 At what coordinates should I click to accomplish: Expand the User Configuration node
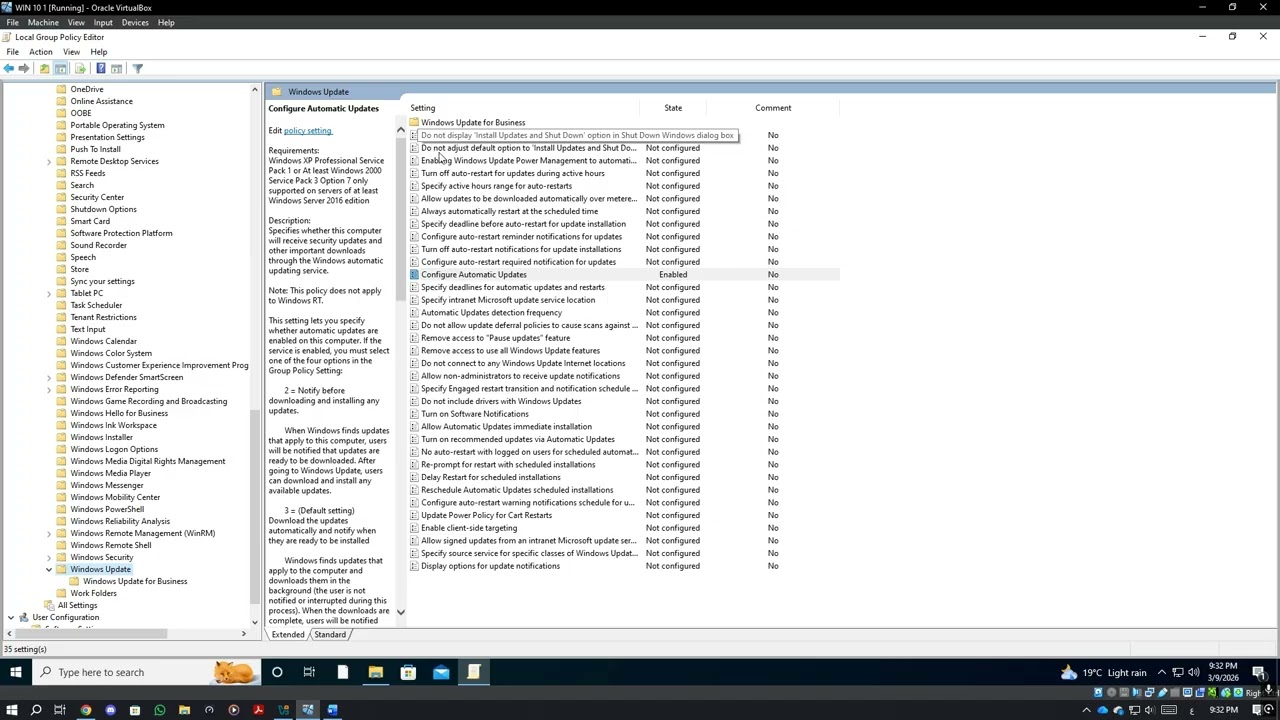pos(11,617)
